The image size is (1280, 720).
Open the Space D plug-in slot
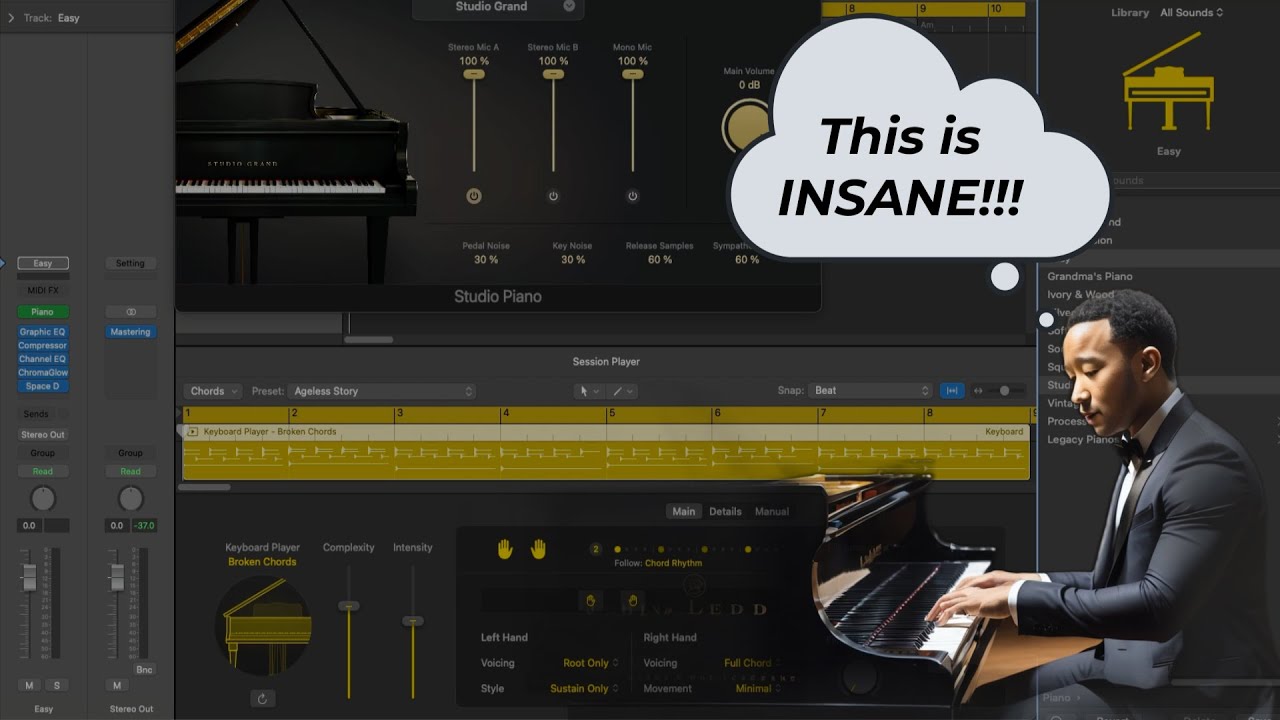point(43,386)
